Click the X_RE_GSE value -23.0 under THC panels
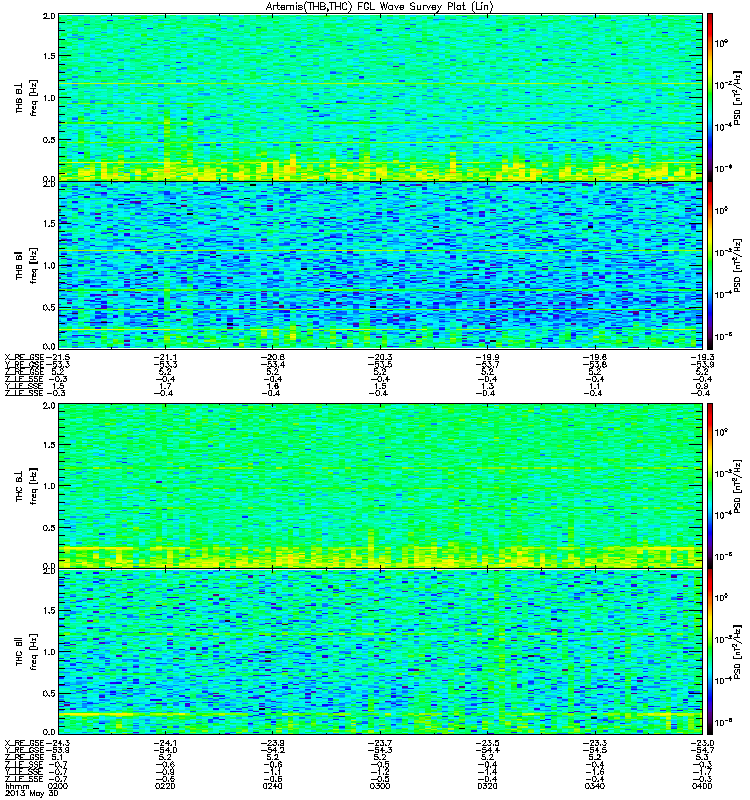 702,743
